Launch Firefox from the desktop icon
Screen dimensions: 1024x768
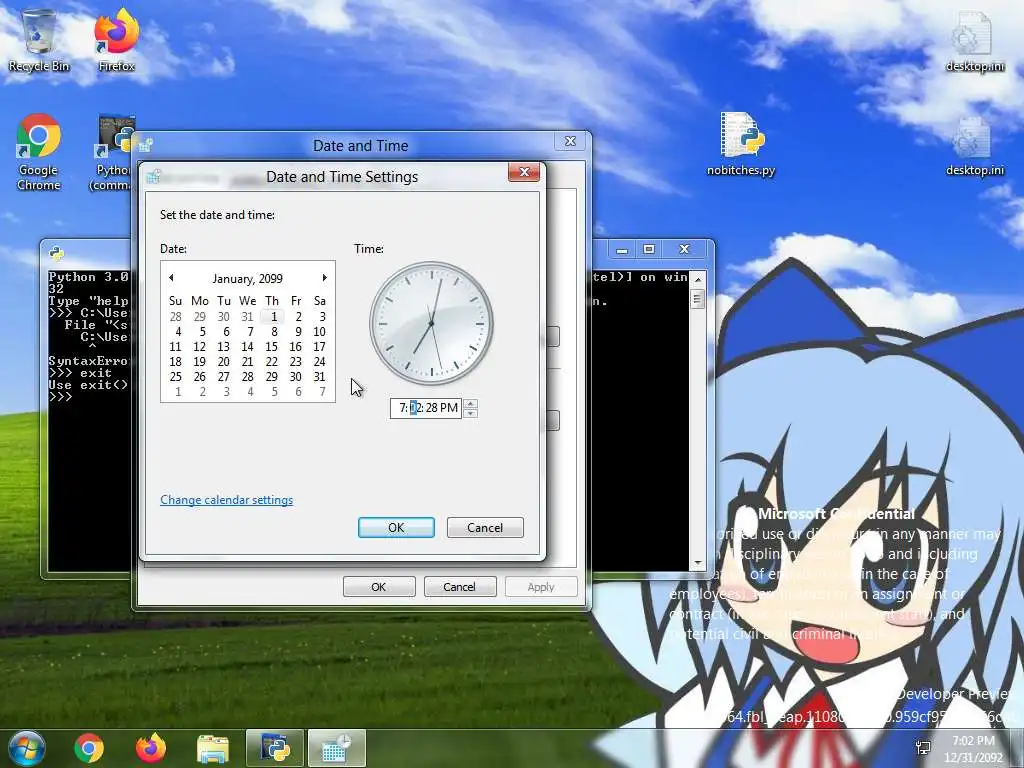[x=117, y=39]
